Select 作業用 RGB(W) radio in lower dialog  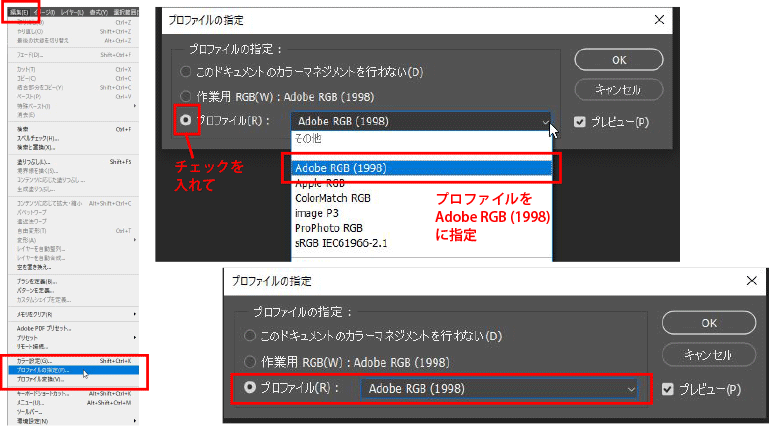(250, 362)
